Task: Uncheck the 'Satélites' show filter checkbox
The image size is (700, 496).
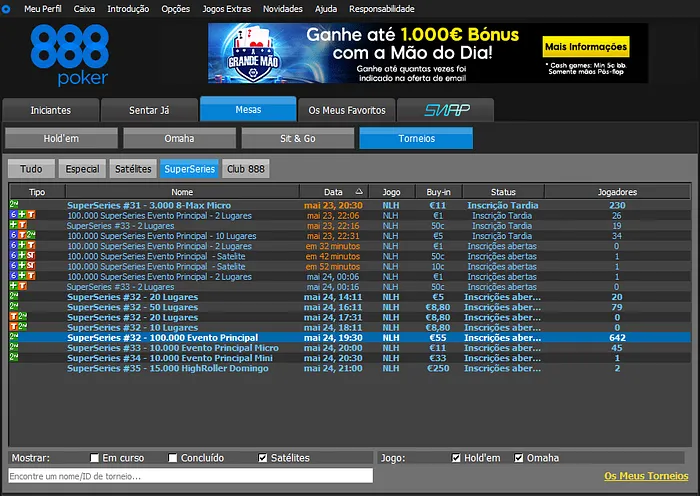Action: [x=263, y=458]
